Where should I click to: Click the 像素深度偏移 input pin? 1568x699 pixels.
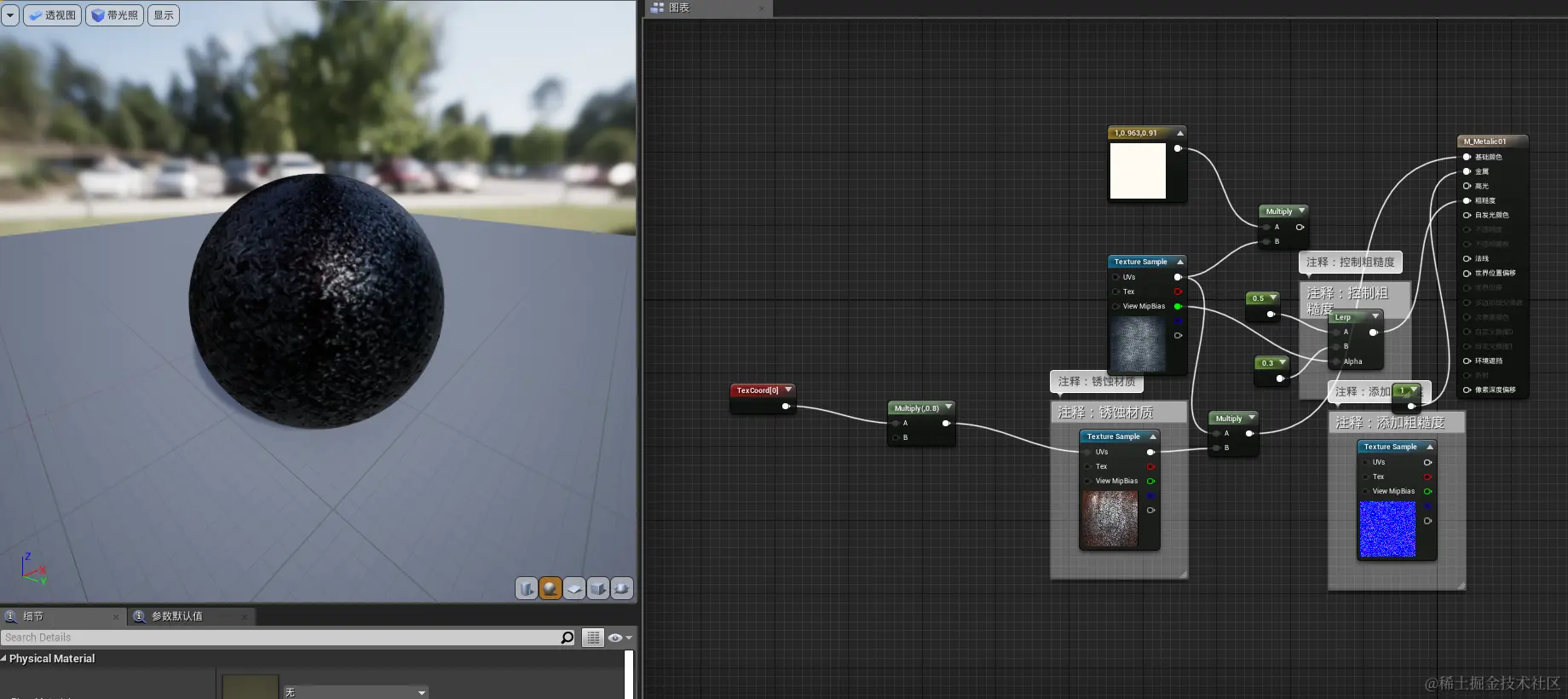[x=1467, y=390]
